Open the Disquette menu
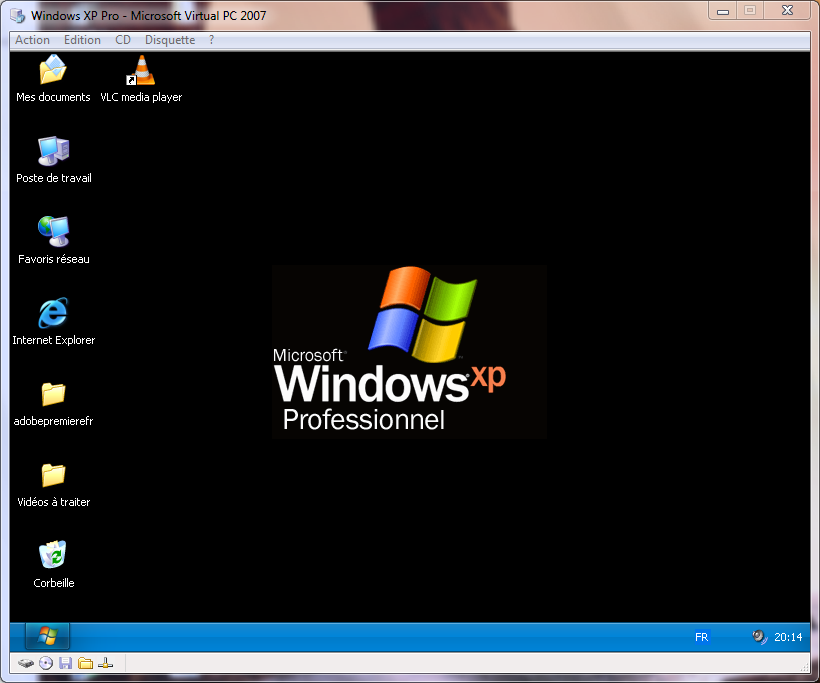 point(170,40)
